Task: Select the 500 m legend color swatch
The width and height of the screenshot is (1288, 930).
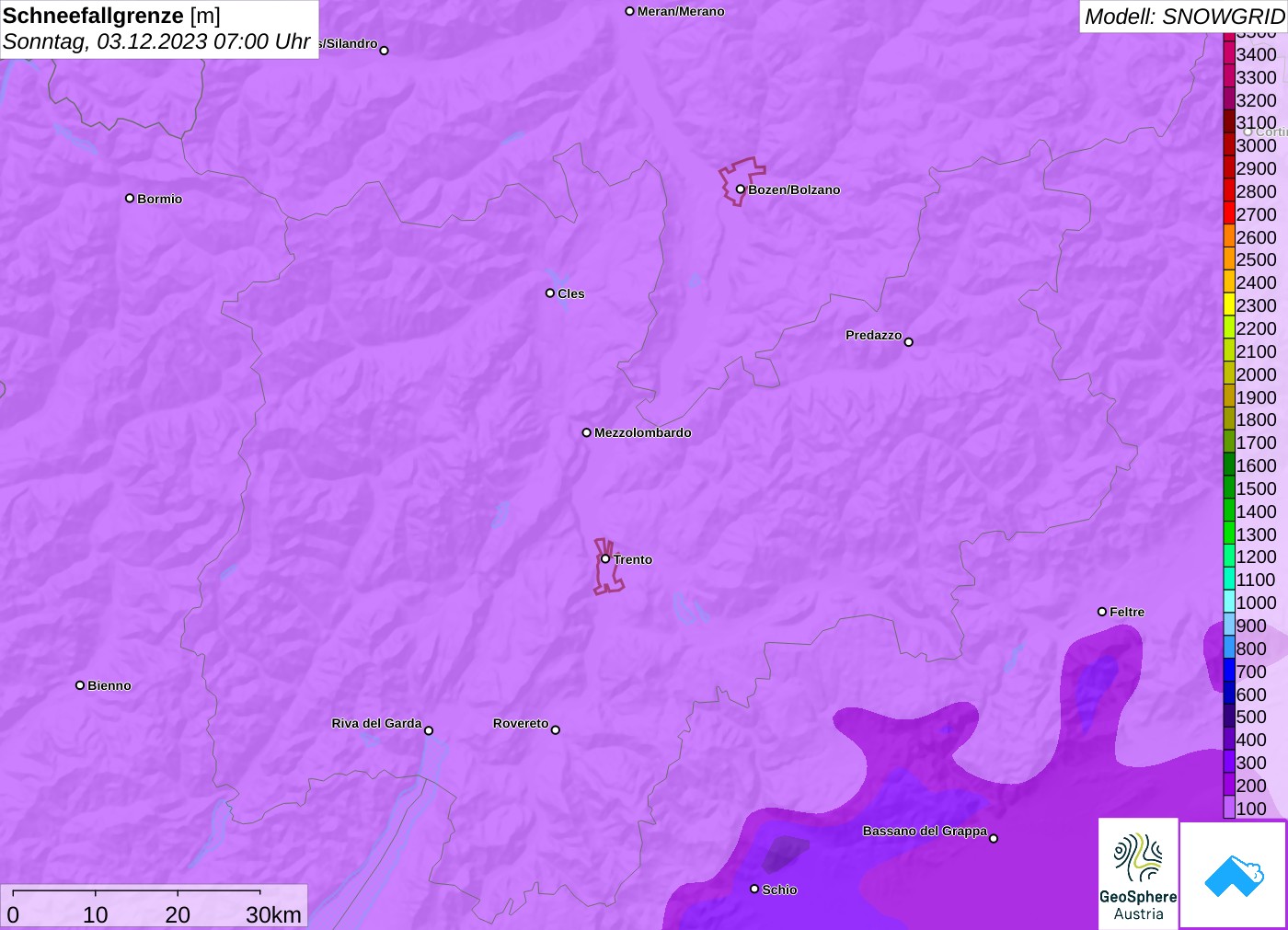Action: (1229, 717)
